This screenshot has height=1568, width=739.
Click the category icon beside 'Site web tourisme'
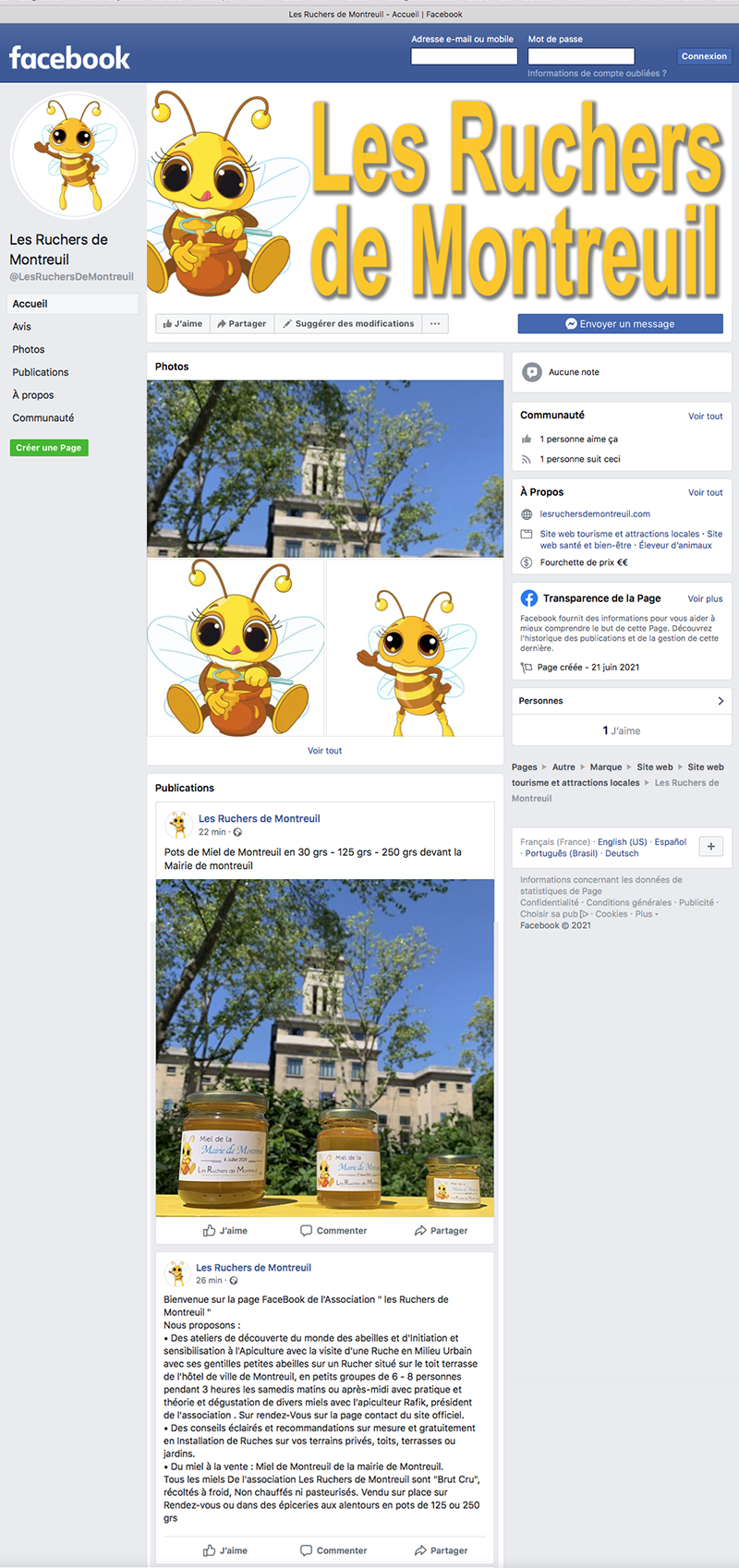tap(527, 534)
